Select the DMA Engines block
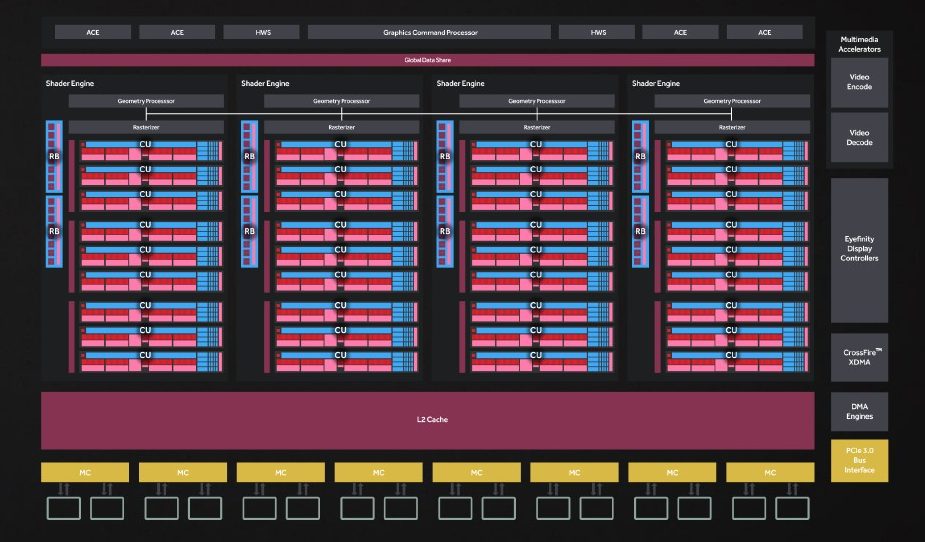The width and height of the screenshot is (925, 542). tap(859, 411)
